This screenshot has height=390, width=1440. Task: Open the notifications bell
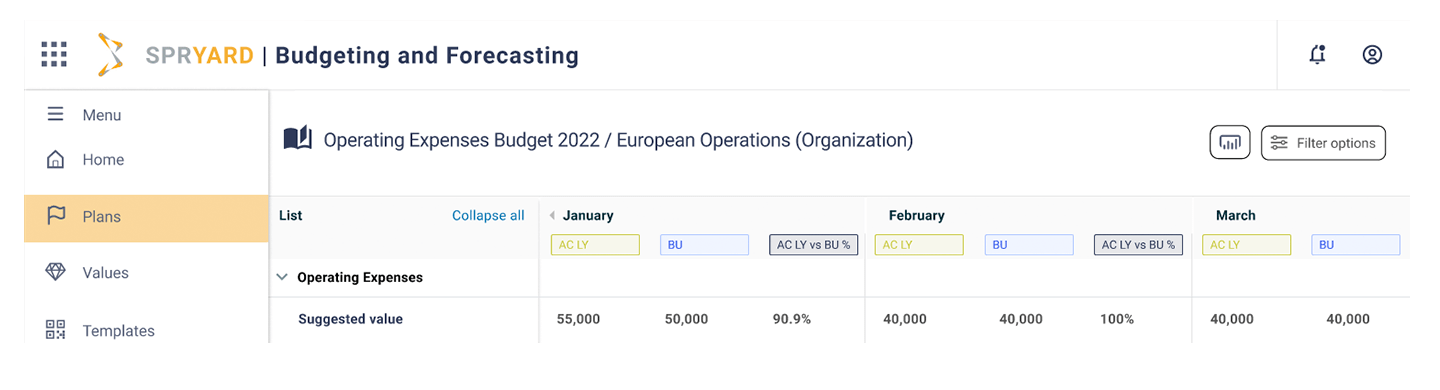pos(1318,54)
